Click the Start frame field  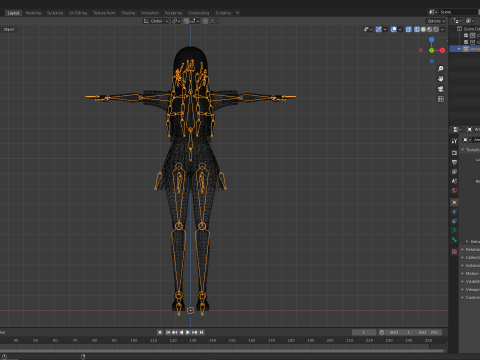coord(400,332)
